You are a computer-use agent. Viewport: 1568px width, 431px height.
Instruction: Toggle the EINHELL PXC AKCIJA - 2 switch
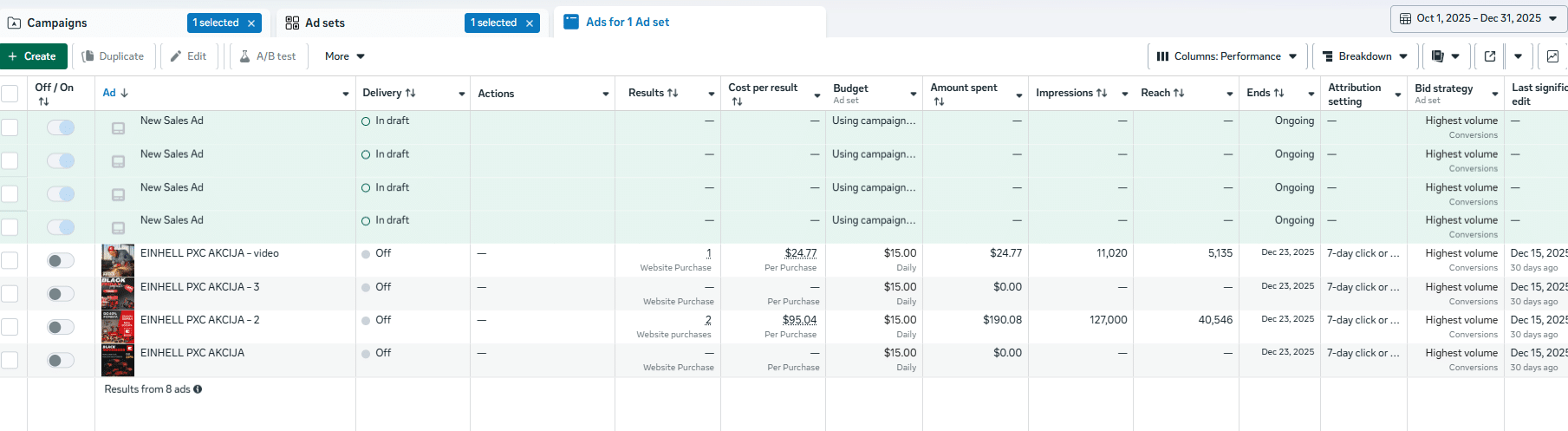60,327
